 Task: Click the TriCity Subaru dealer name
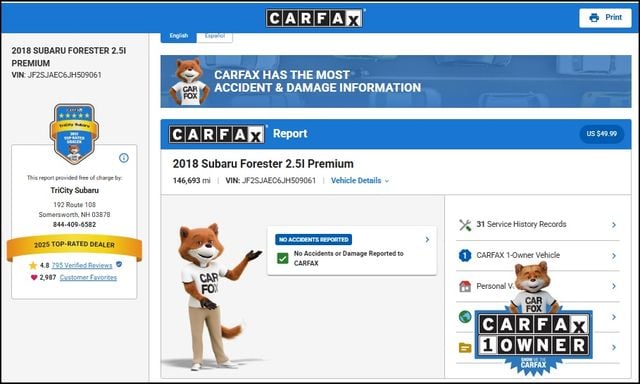(x=74, y=190)
